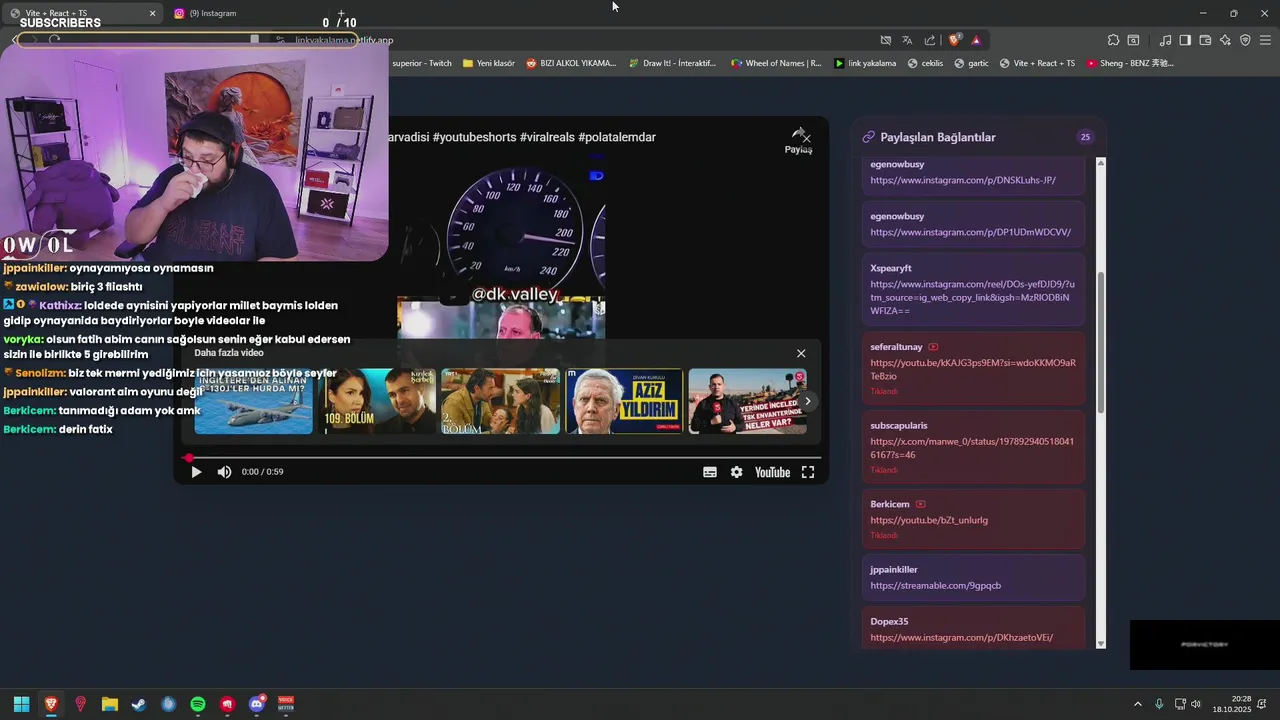Open the 'Yeni klasör' bookmark folder
Screen dimensions: 1280x720
coord(489,63)
